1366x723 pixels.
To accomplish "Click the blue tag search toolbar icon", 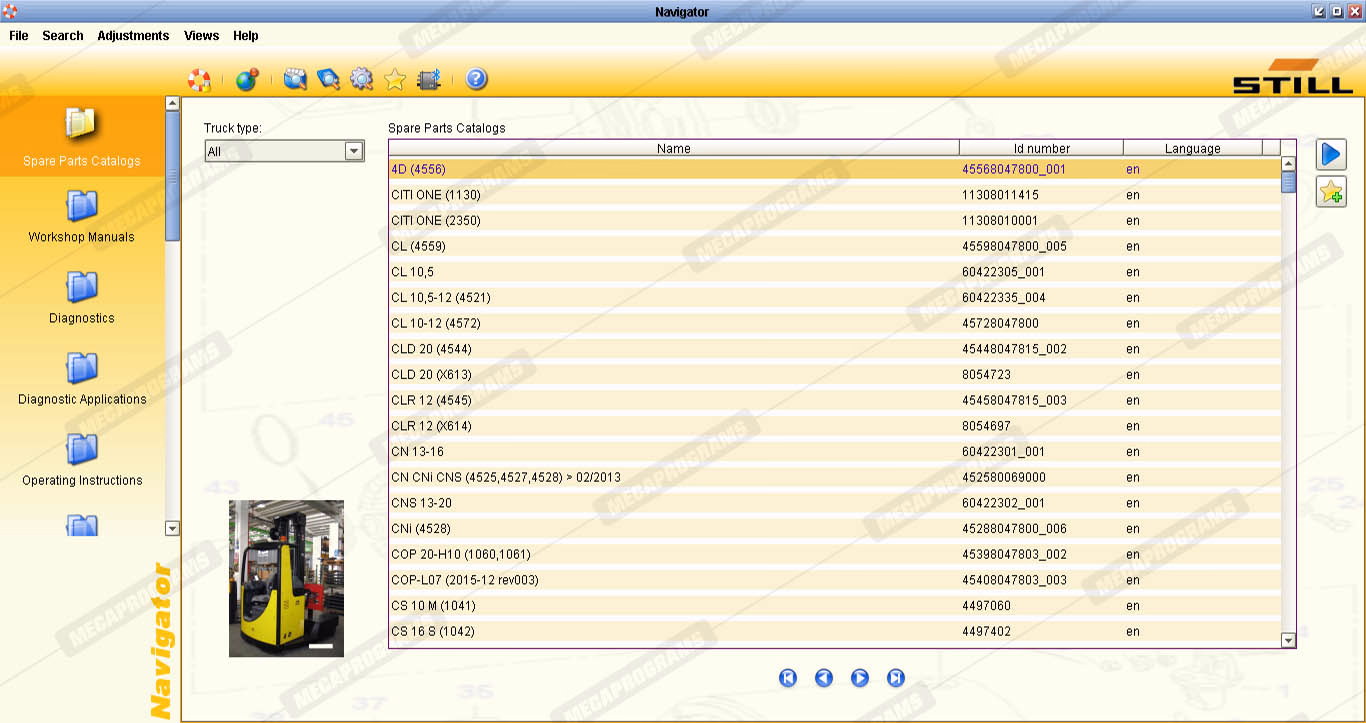I will coord(328,79).
